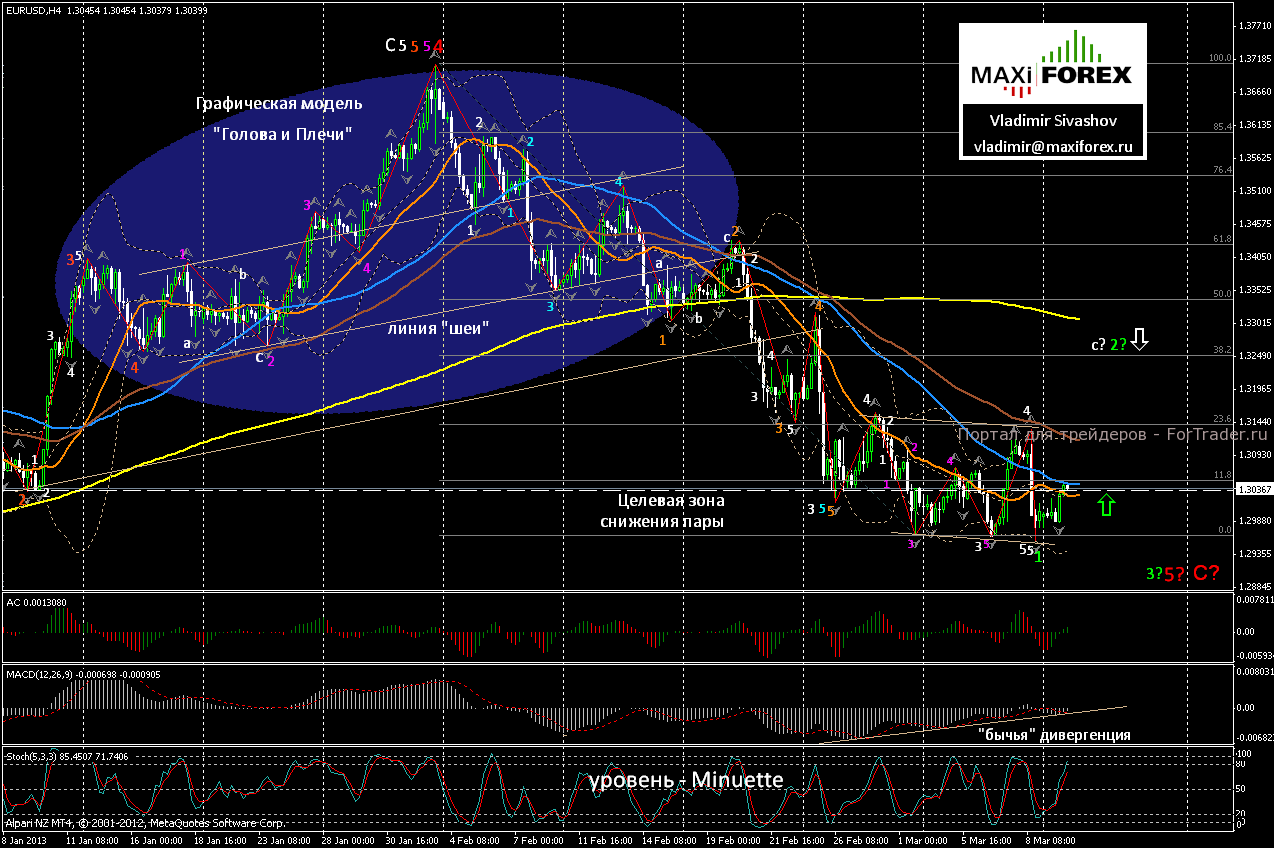Select the '3? 5? C?' wave count label
The width and height of the screenshot is (1274, 848).
pos(1183,573)
